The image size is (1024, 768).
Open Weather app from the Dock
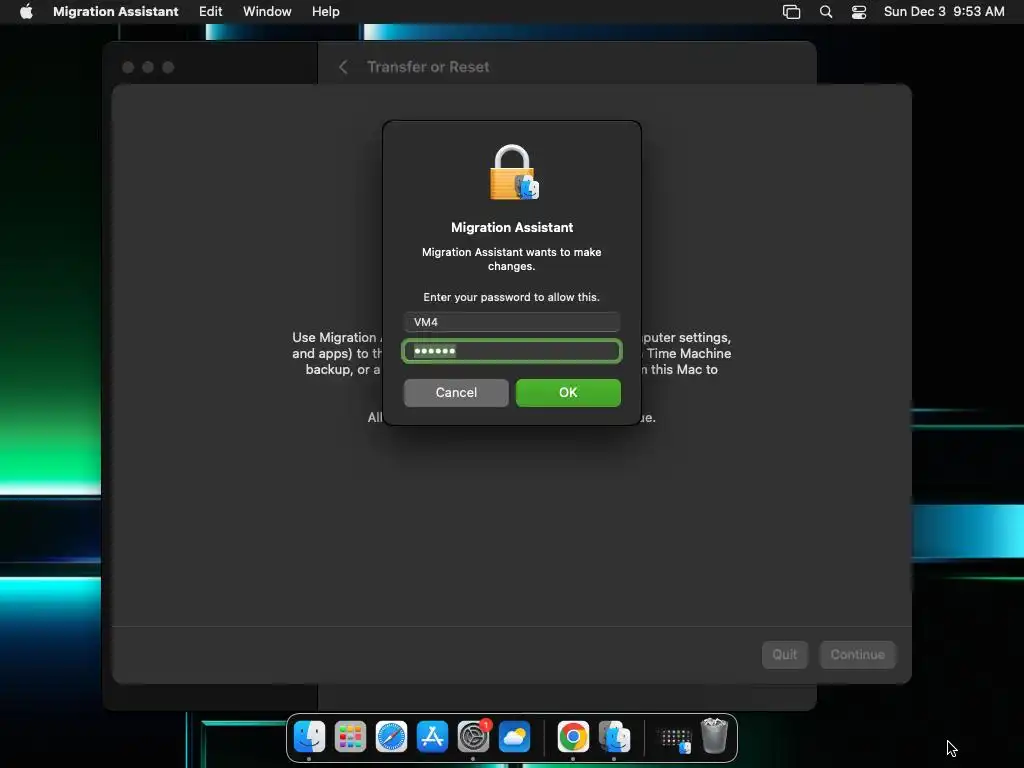tap(515, 737)
